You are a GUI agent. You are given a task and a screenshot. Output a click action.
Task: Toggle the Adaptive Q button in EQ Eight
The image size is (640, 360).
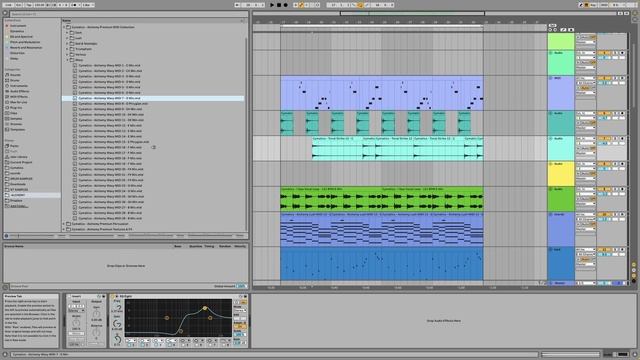240,326
